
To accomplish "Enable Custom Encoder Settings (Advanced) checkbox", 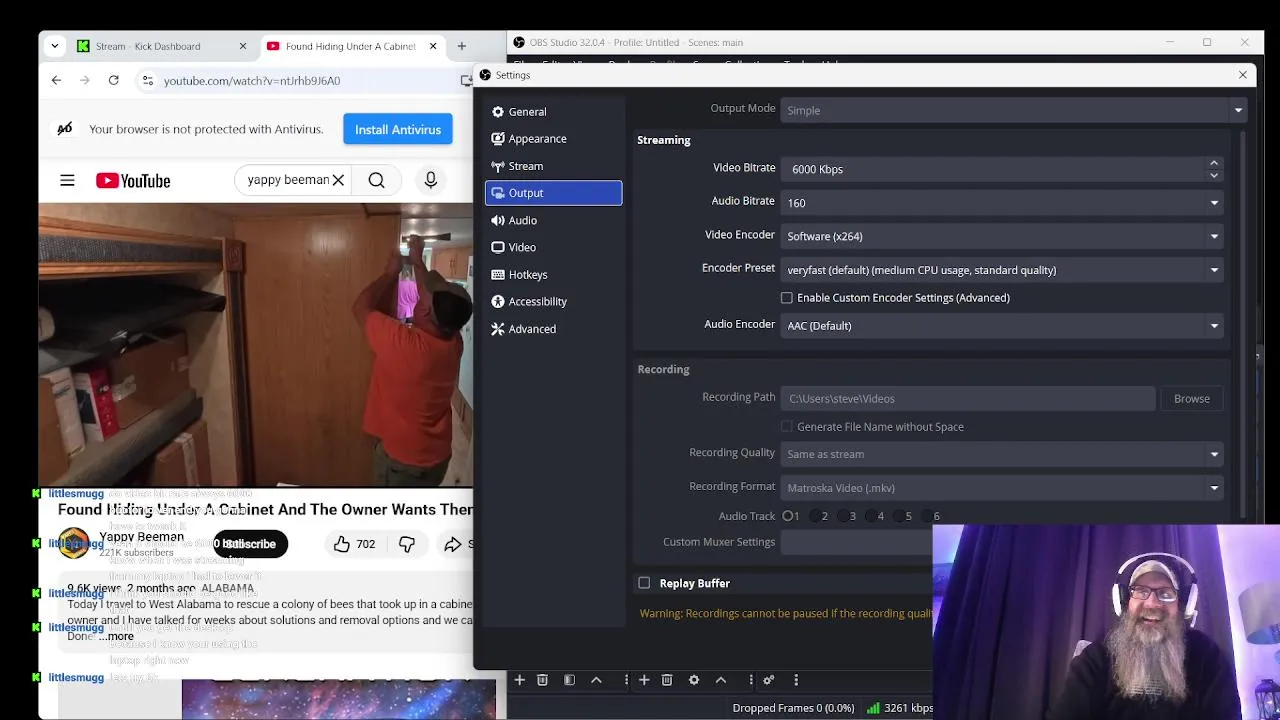I will point(787,298).
